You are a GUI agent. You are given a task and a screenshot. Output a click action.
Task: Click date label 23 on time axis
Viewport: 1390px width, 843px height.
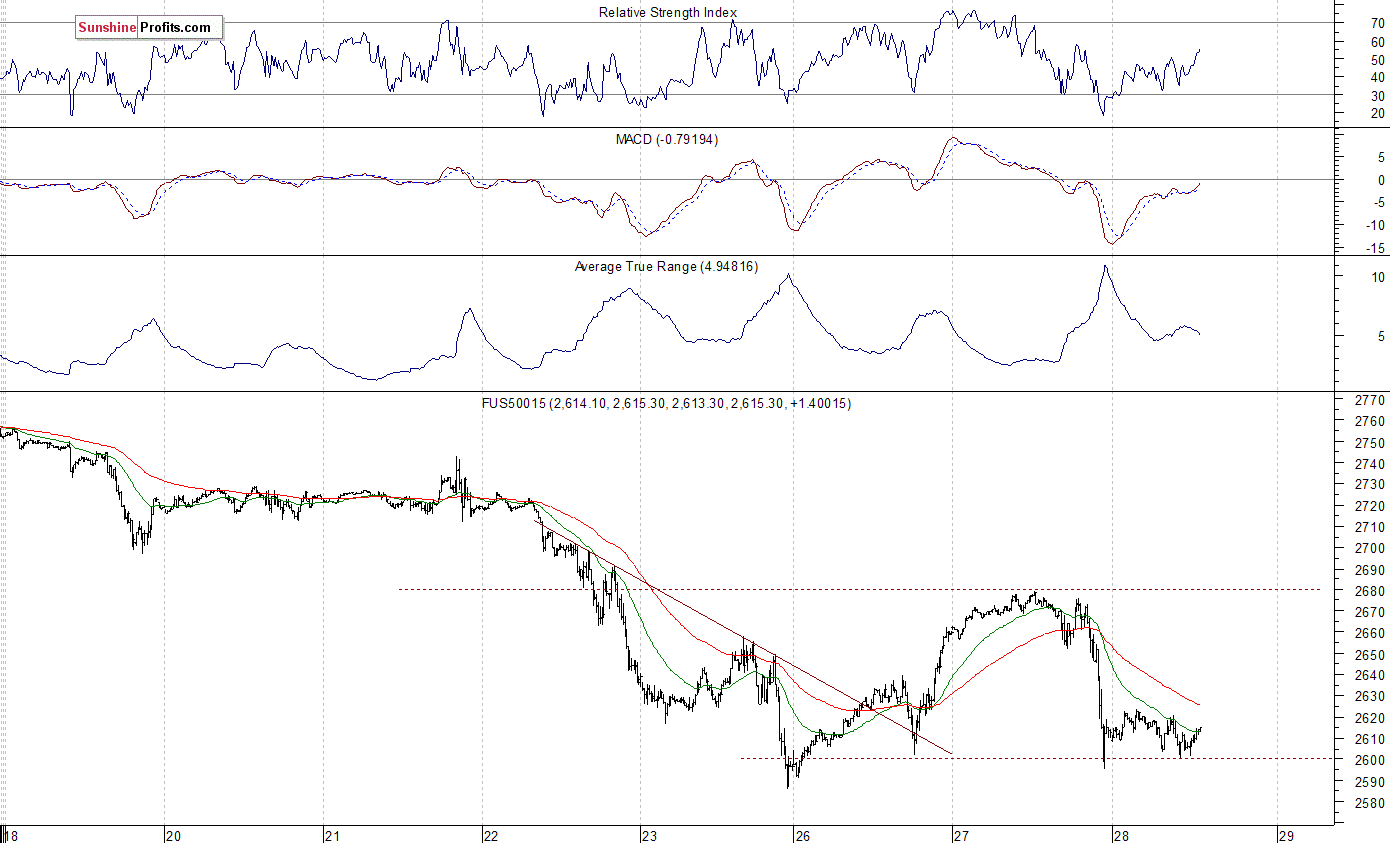pyautogui.click(x=648, y=835)
